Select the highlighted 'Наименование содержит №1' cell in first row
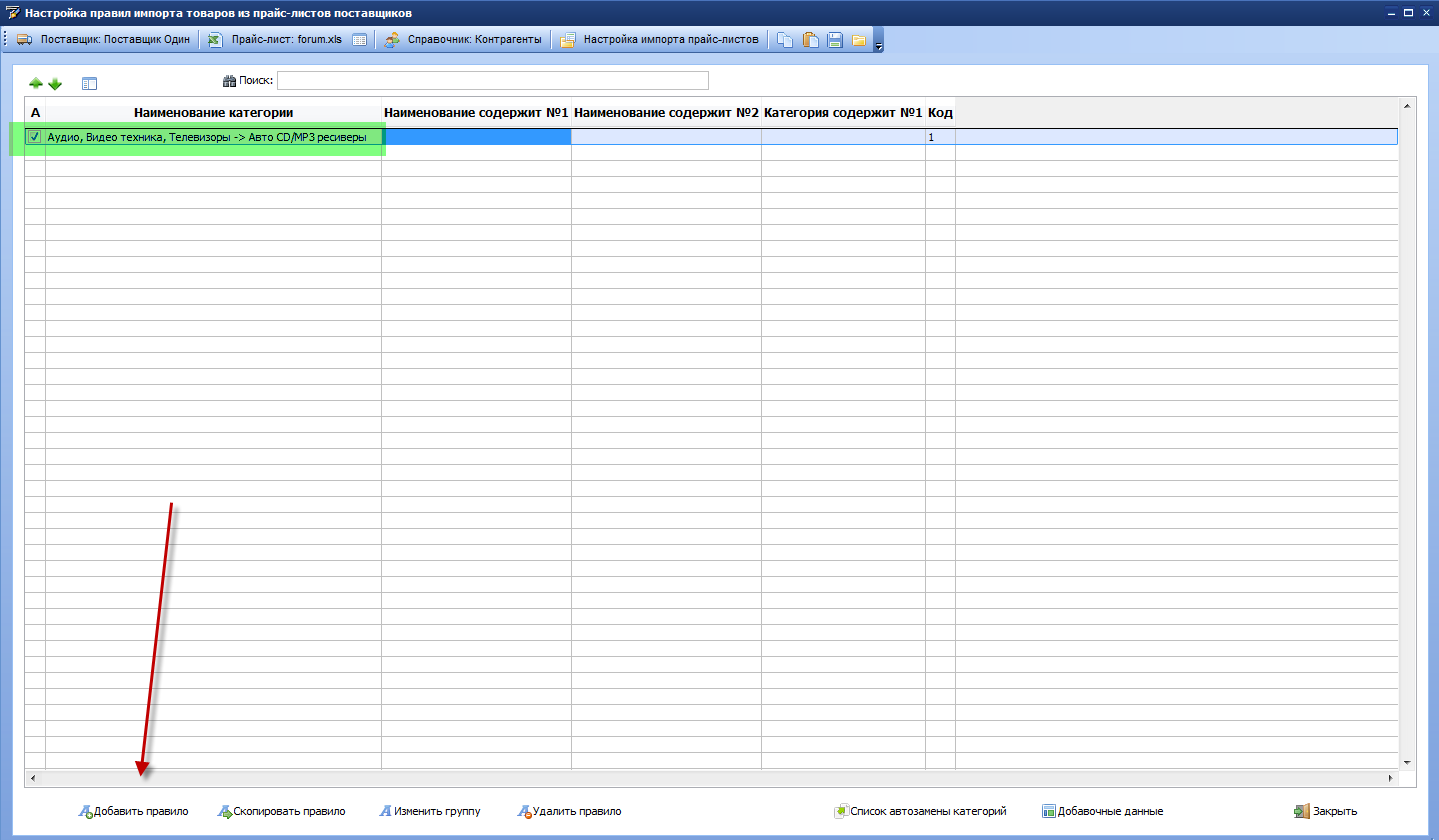Viewport: 1439px width, 840px height. coord(476,137)
